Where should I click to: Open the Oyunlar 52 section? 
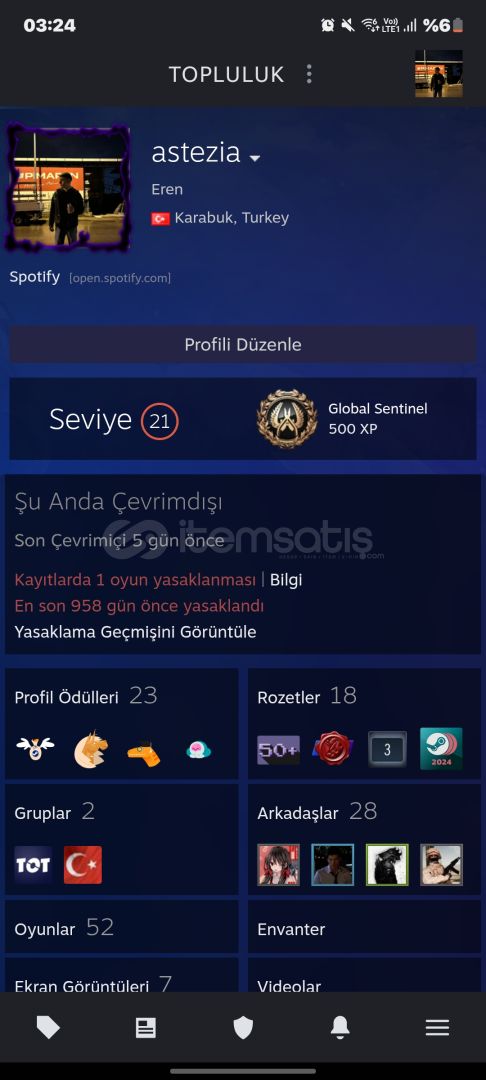[x=122, y=928]
